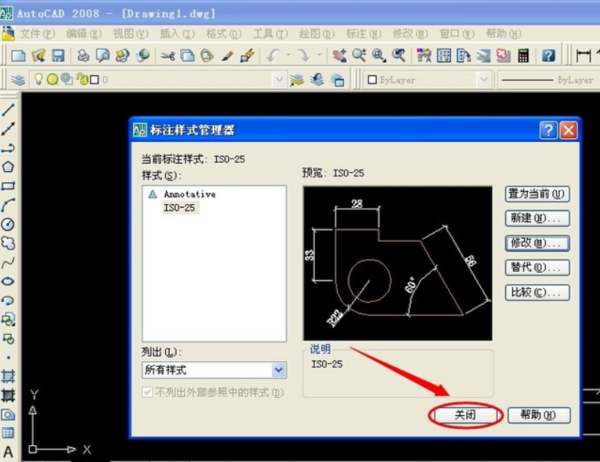The height and width of the screenshot is (462, 600).
Task: Click the Undo arrow icon
Action: [x=273, y=56]
